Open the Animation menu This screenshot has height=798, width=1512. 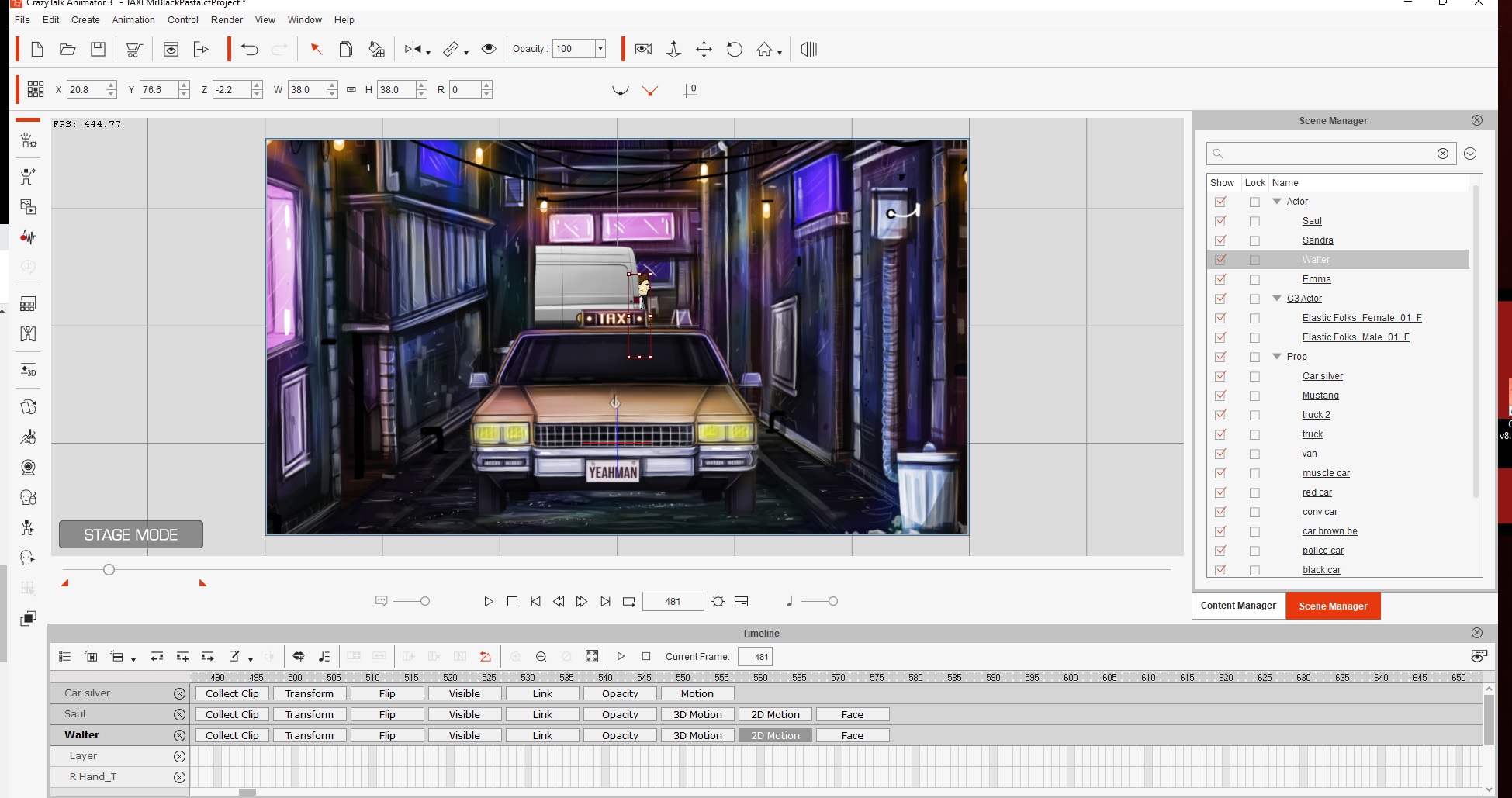[x=133, y=20]
